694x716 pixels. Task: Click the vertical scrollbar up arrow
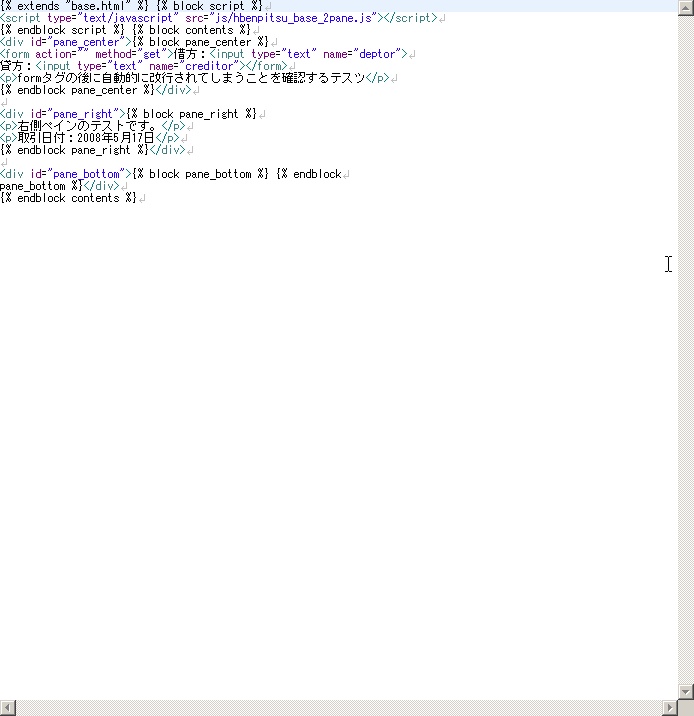[686, 8]
